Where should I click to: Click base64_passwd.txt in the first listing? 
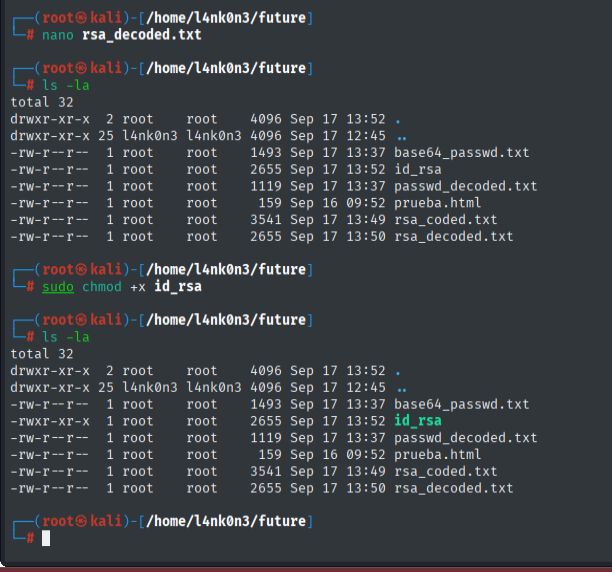(461, 153)
